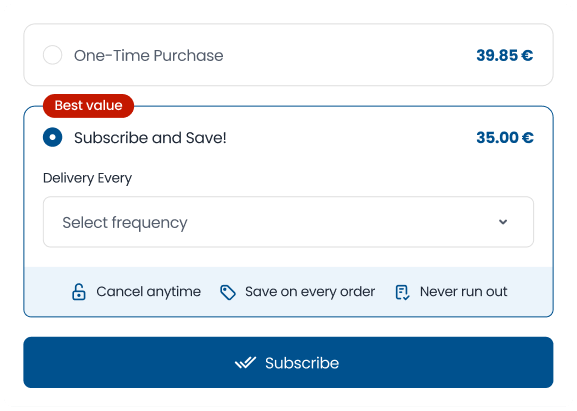Click the 39.85 € price
Image resolution: width=577 pixels, height=411 pixels.
[x=505, y=56]
